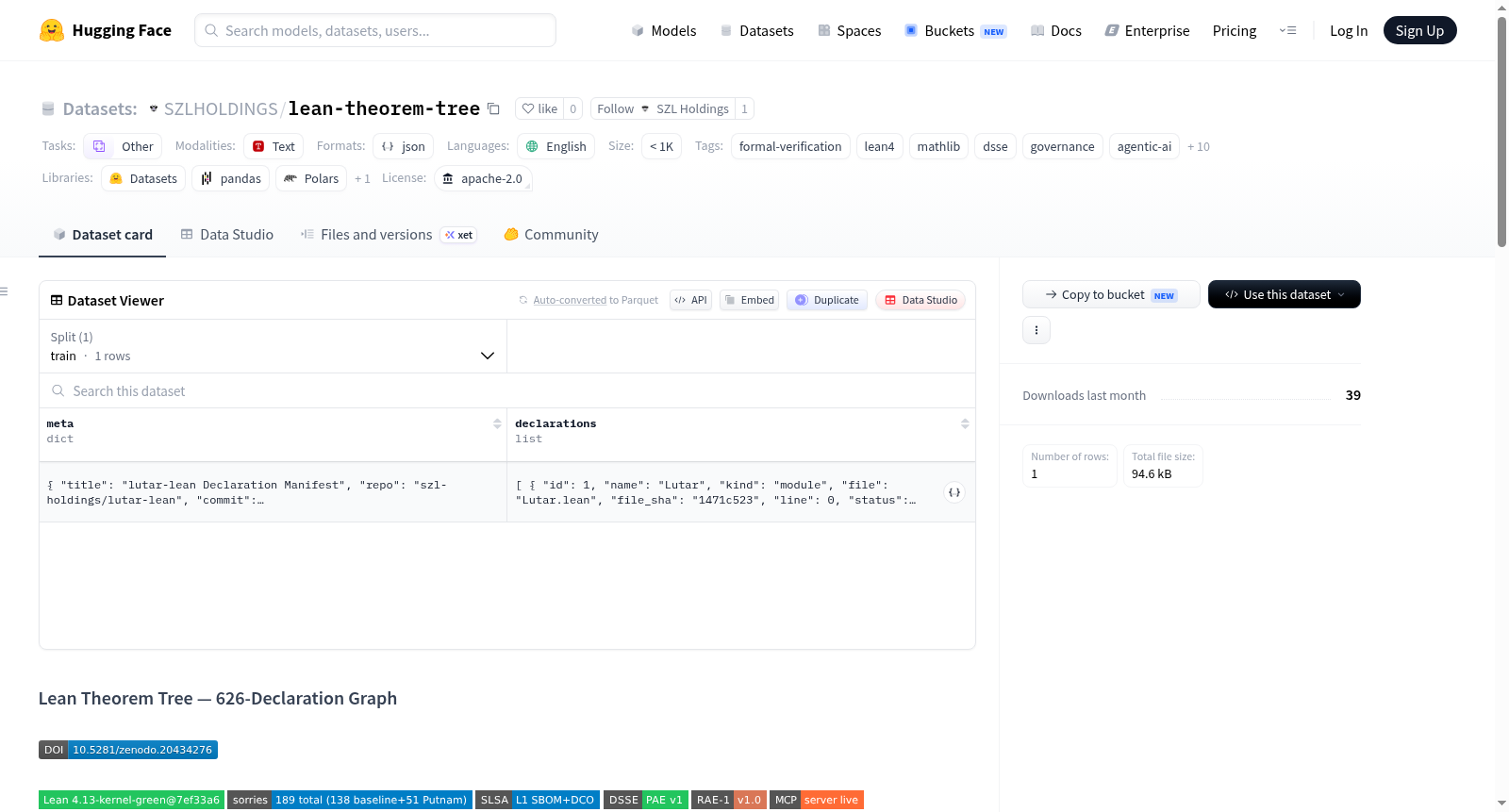The width and height of the screenshot is (1509, 812).
Task: Select the formal-verification tag
Action: (x=790, y=146)
